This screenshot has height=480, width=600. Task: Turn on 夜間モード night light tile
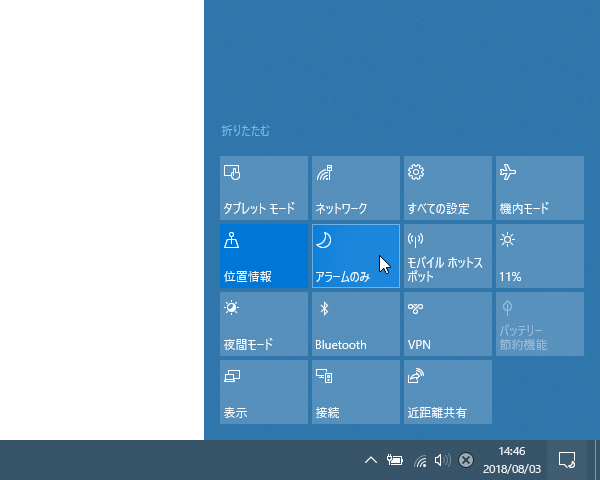pos(264,324)
